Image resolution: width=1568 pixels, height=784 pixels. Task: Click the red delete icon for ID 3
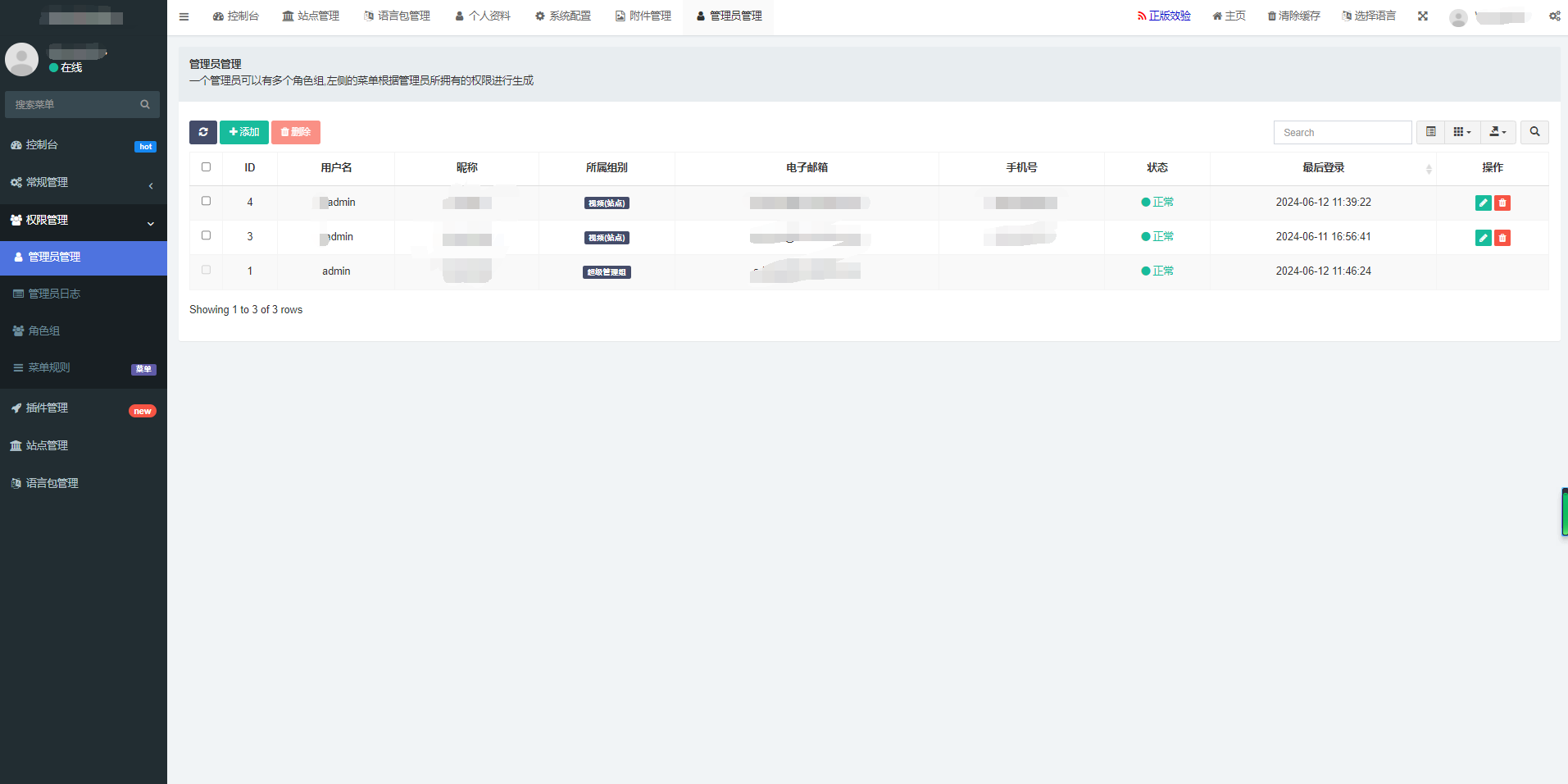[x=1502, y=238]
